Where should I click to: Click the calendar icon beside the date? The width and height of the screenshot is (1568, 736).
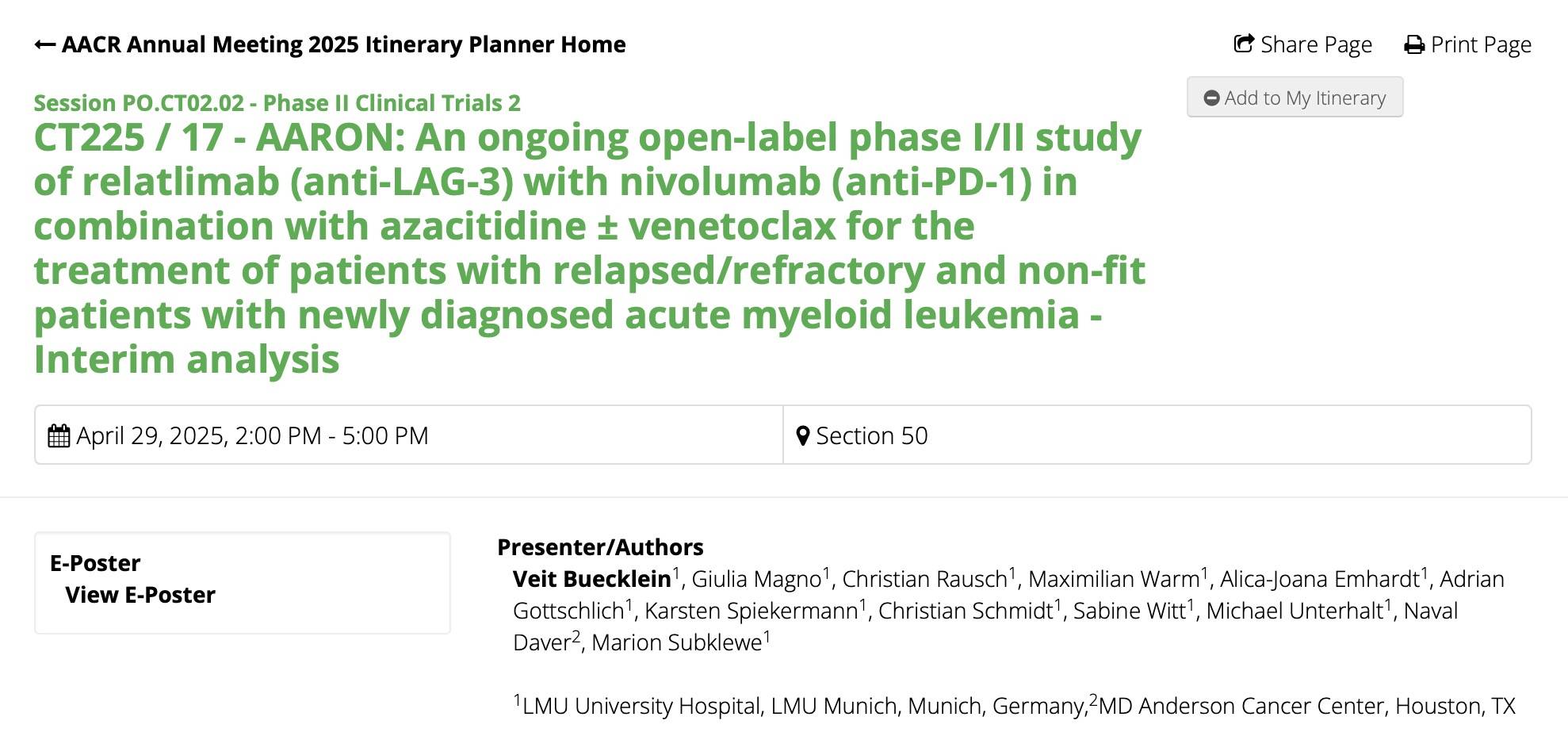59,436
